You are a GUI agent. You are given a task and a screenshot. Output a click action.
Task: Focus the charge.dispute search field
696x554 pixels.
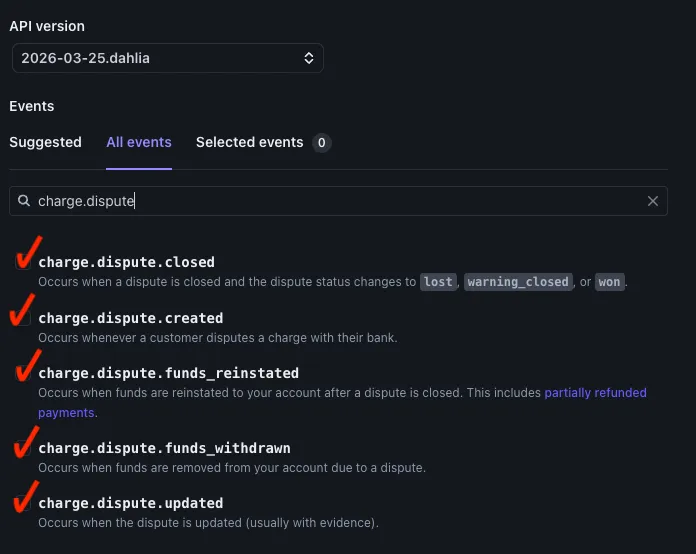[x=338, y=201]
